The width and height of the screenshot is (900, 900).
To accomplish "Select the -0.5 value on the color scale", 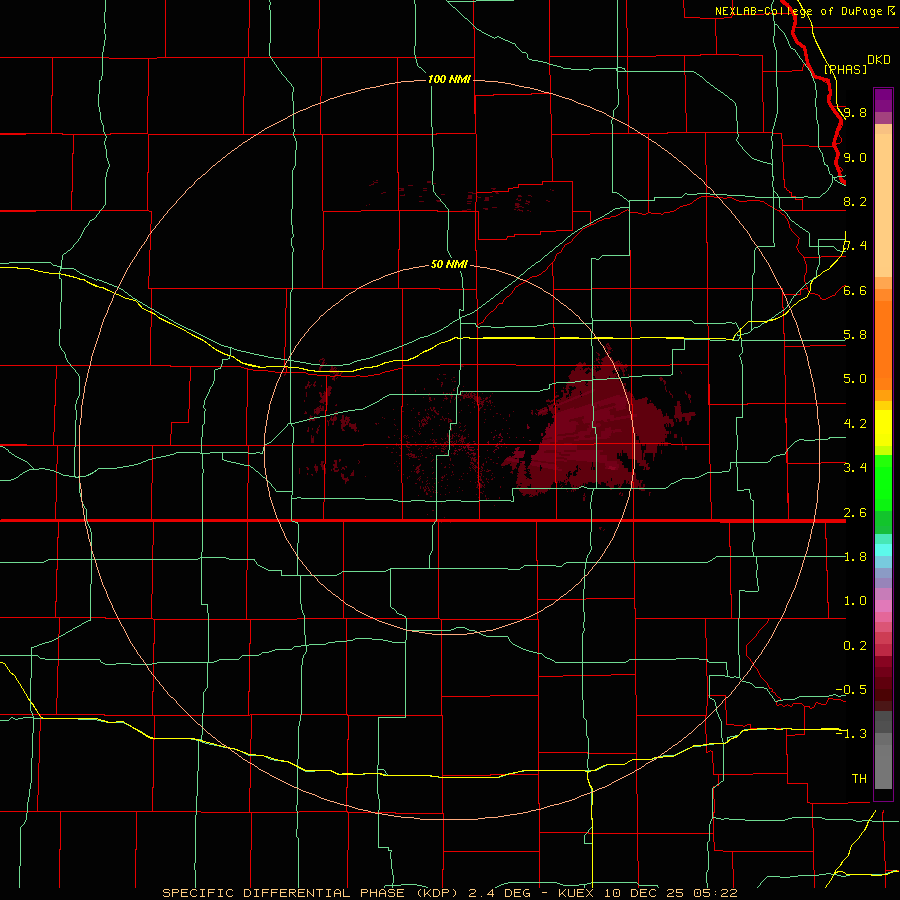I will coord(851,690).
